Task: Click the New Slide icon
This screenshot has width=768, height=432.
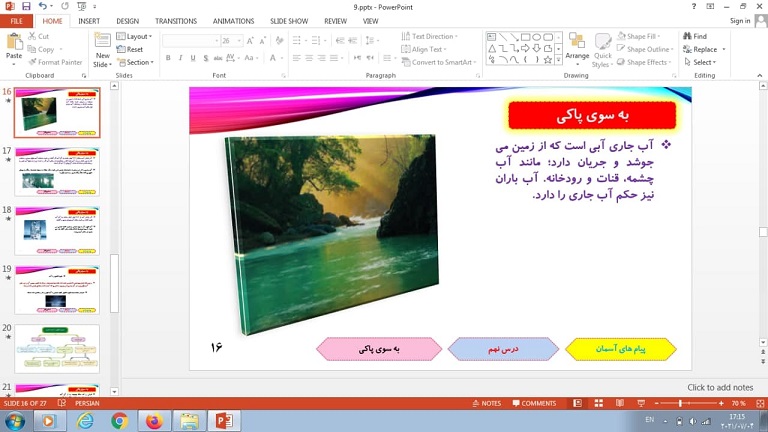Action: point(102,45)
